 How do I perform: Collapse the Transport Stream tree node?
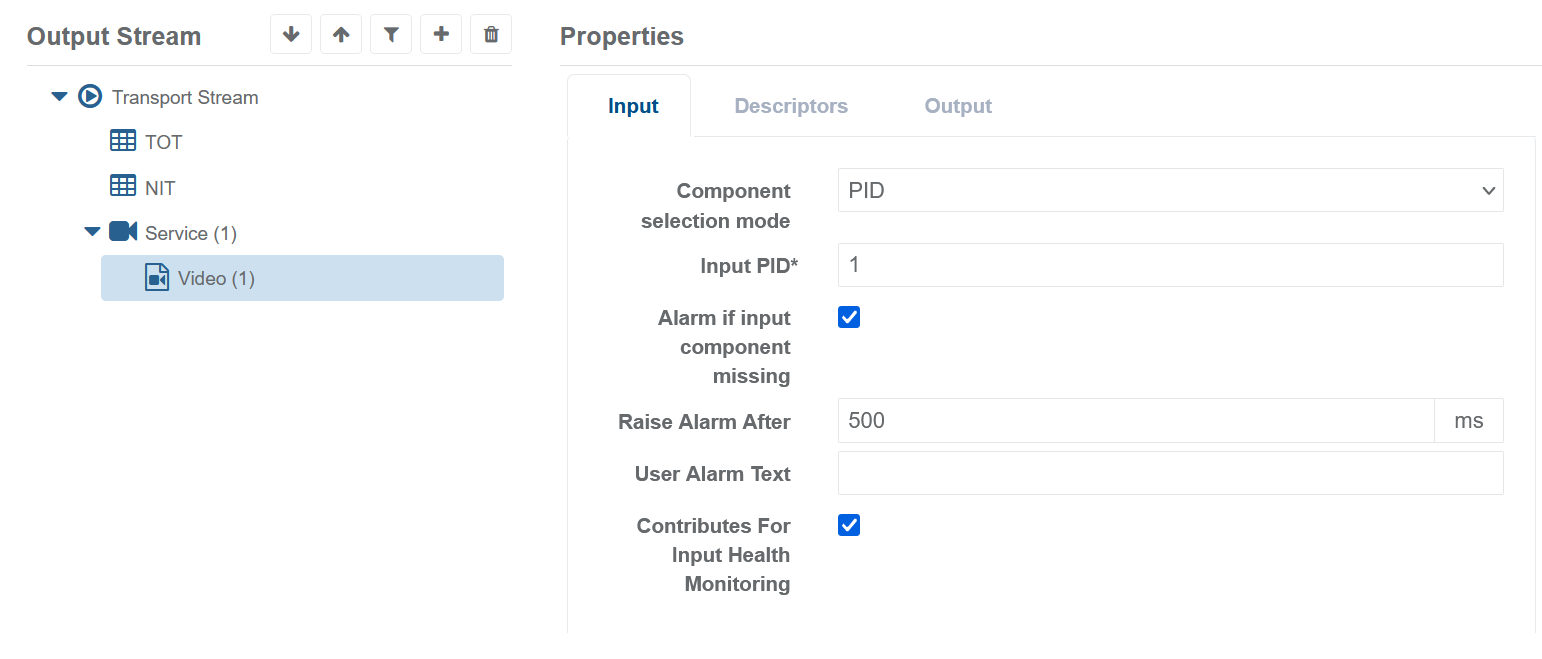[x=60, y=97]
